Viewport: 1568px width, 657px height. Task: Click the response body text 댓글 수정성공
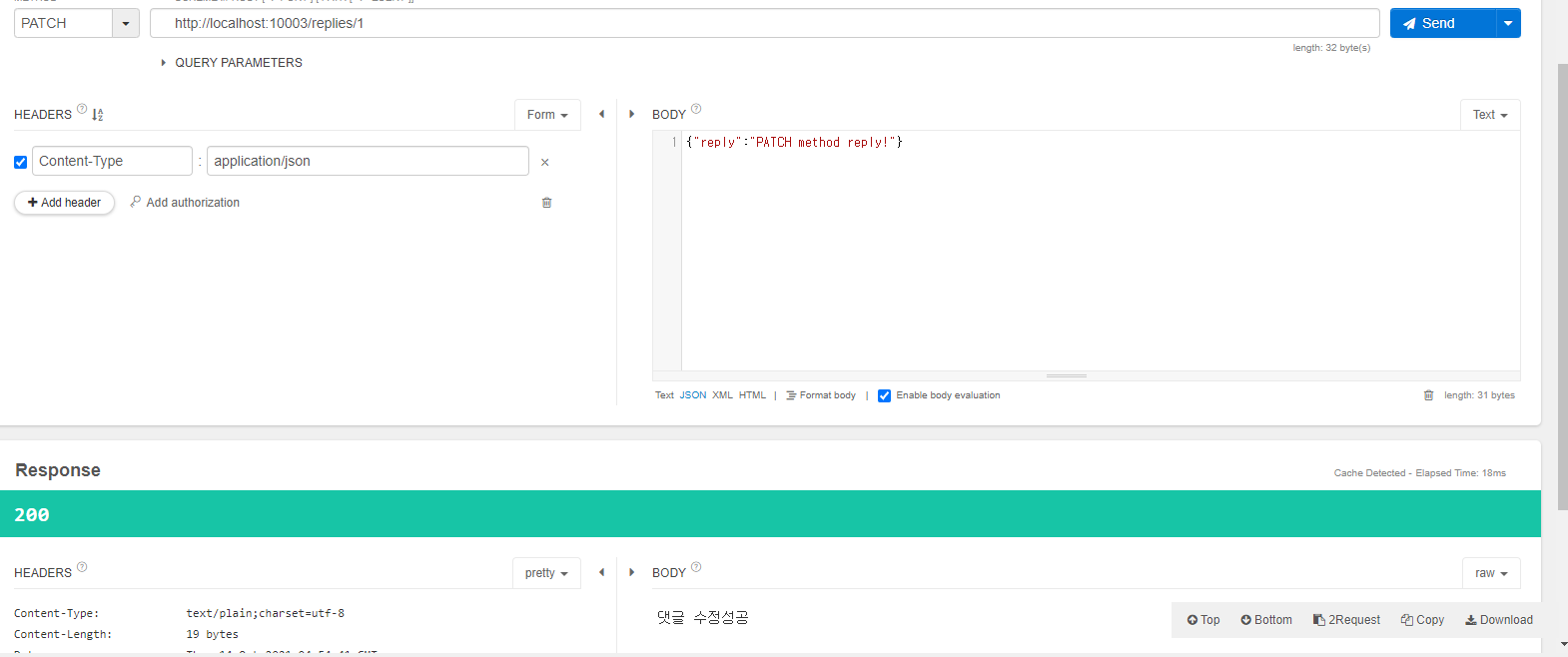703,618
